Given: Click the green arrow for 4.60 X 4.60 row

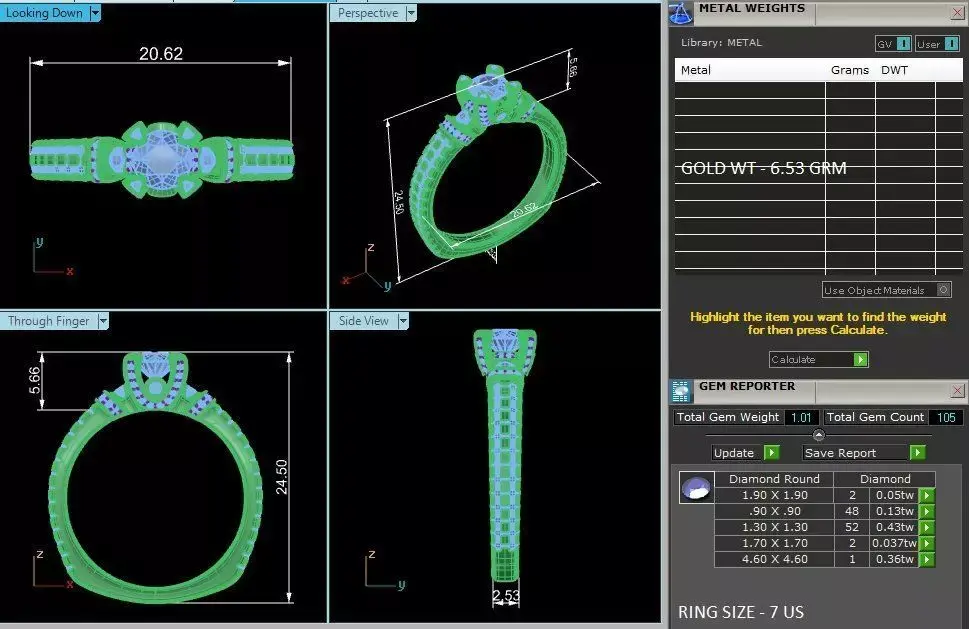Looking at the screenshot, I should click(926, 559).
